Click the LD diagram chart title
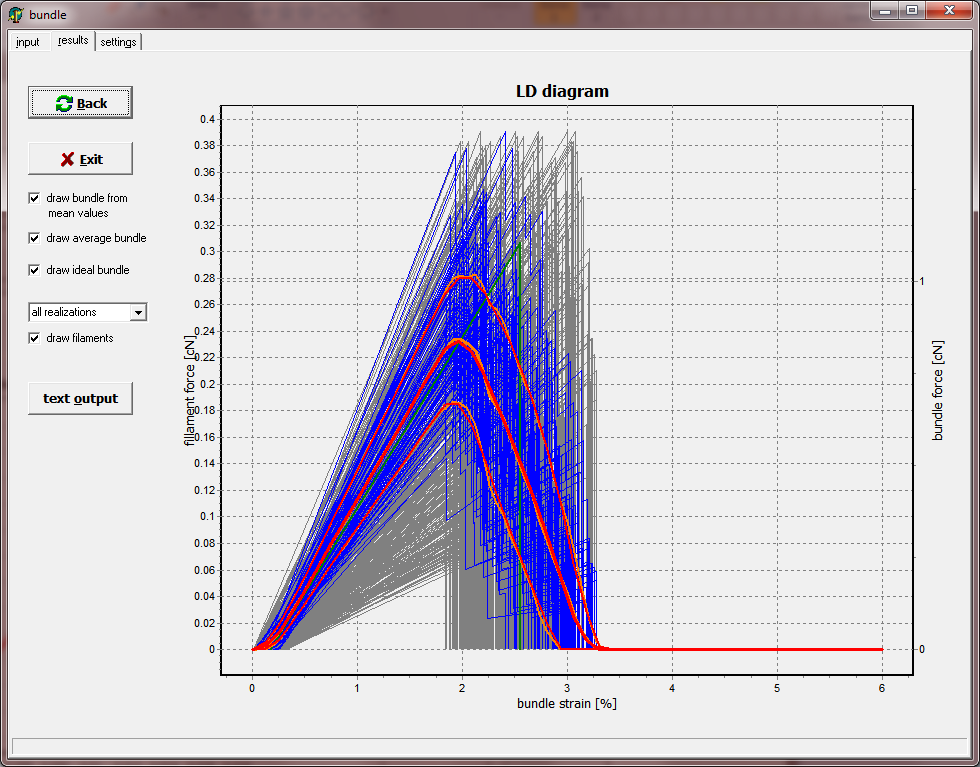The width and height of the screenshot is (980, 767). point(562,91)
